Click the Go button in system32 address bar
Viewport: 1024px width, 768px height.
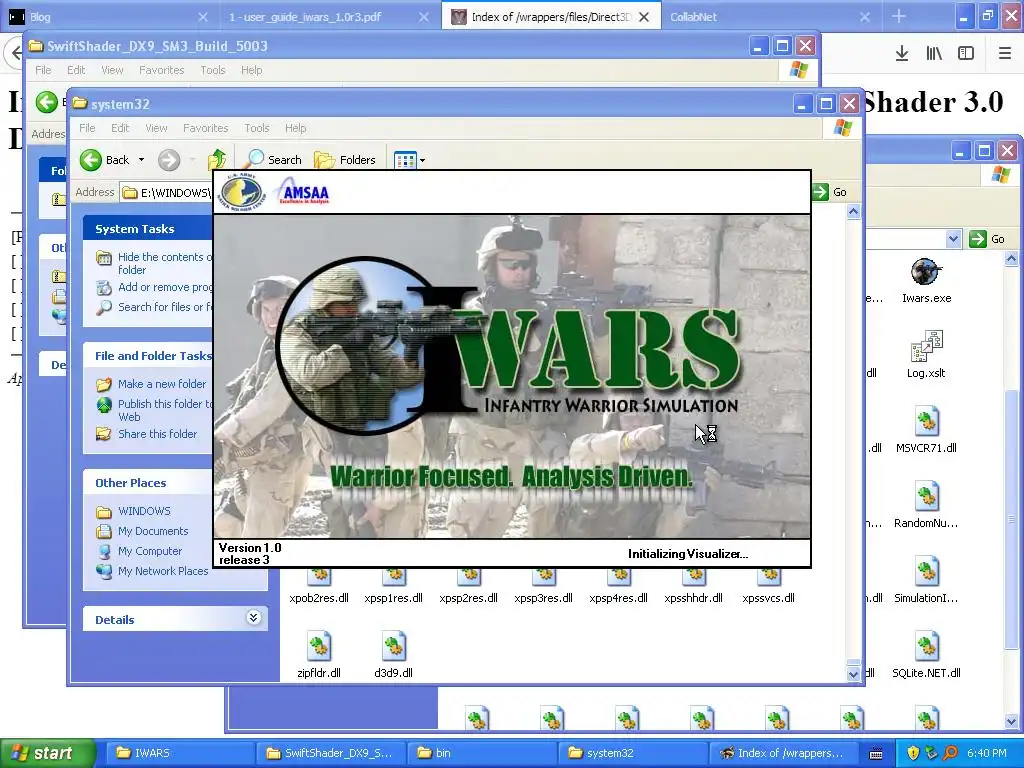point(830,192)
